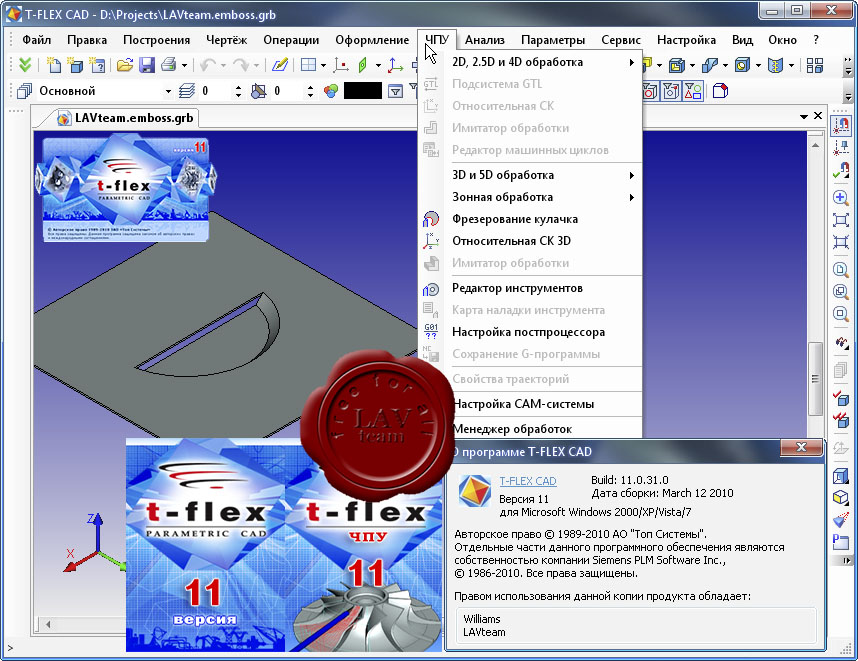Open the T-FLEX CAD link in About dialog
The image size is (858, 661).
527,481
